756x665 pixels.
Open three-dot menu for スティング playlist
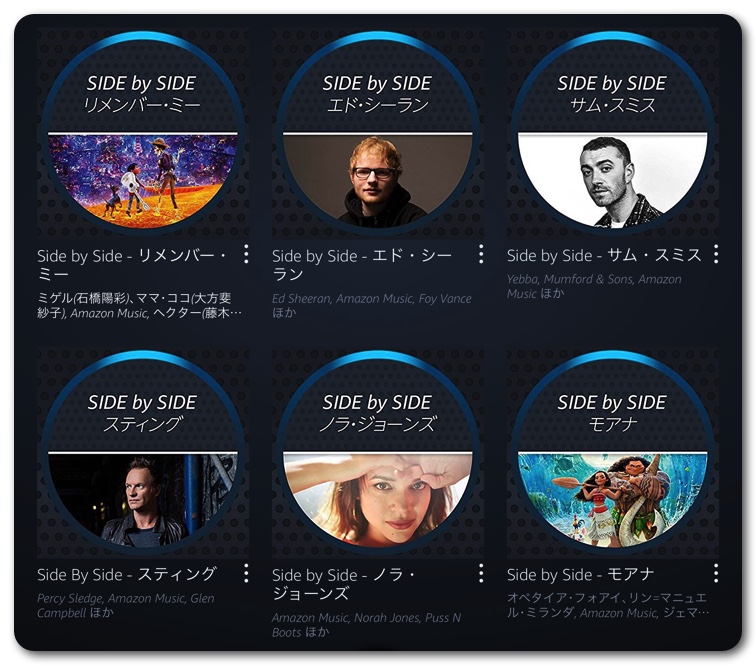[x=246, y=573]
